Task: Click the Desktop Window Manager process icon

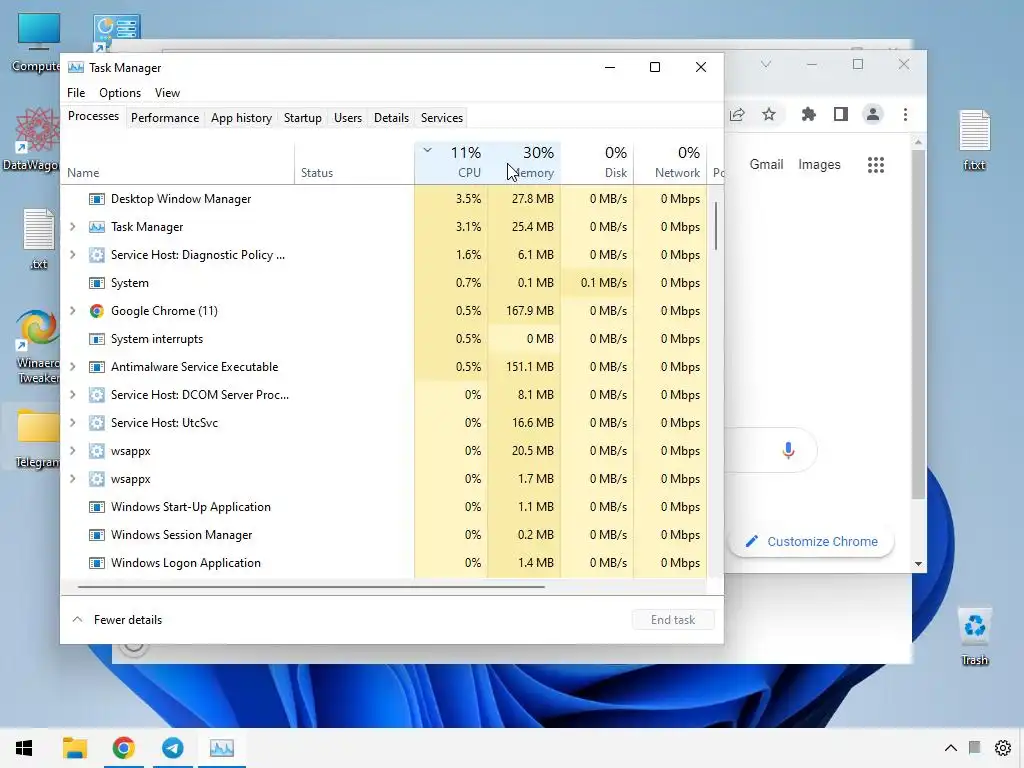Action: (97, 199)
